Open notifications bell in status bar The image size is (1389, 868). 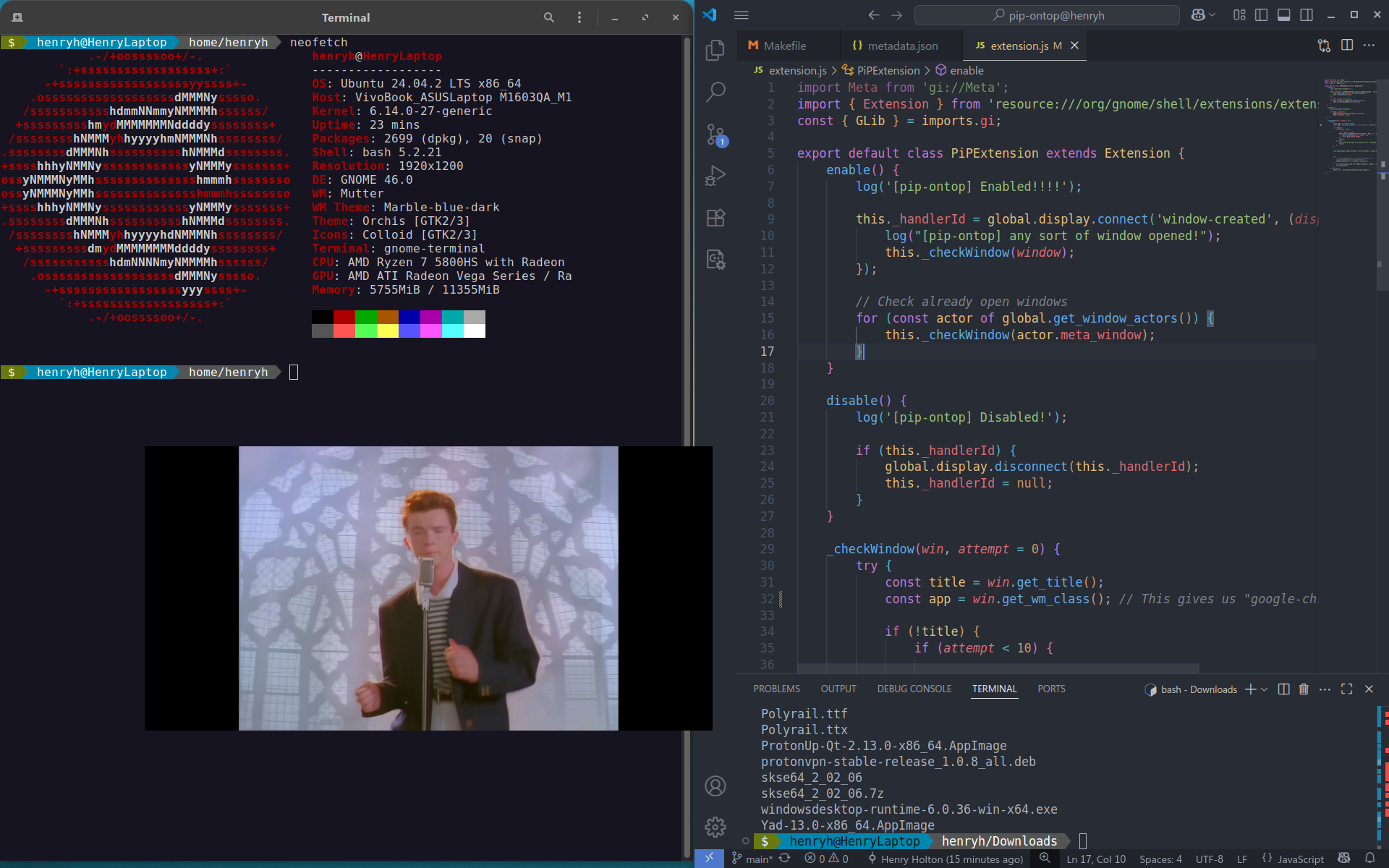1369,859
